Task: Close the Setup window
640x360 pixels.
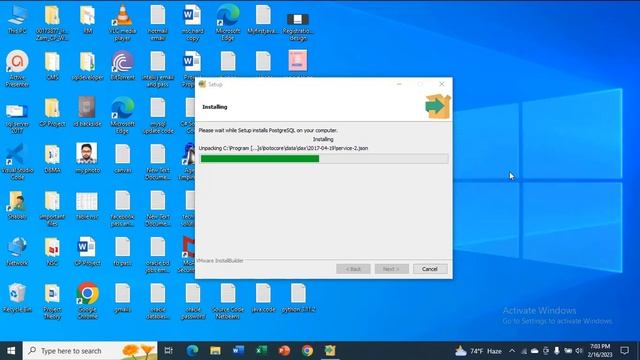Action: (x=442, y=84)
